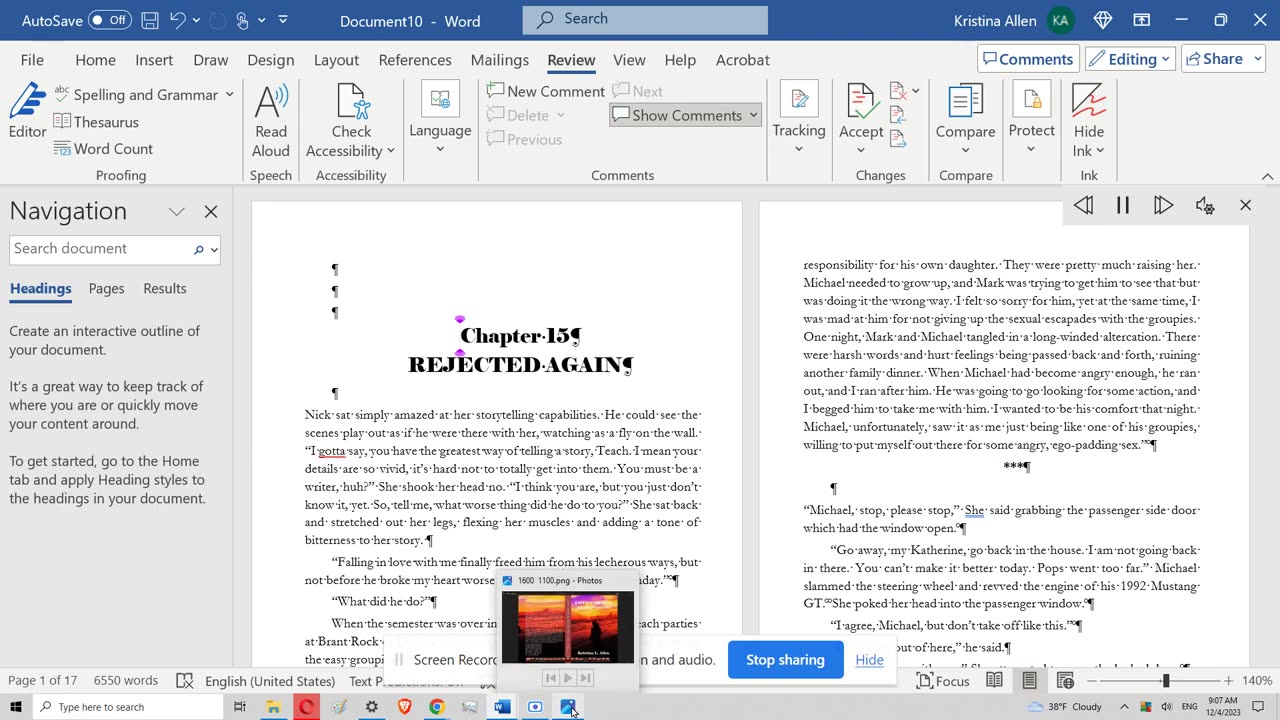Open the Results tab in Navigation
This screenshot has width=1280, height=720.
click(x=165, y=289)
